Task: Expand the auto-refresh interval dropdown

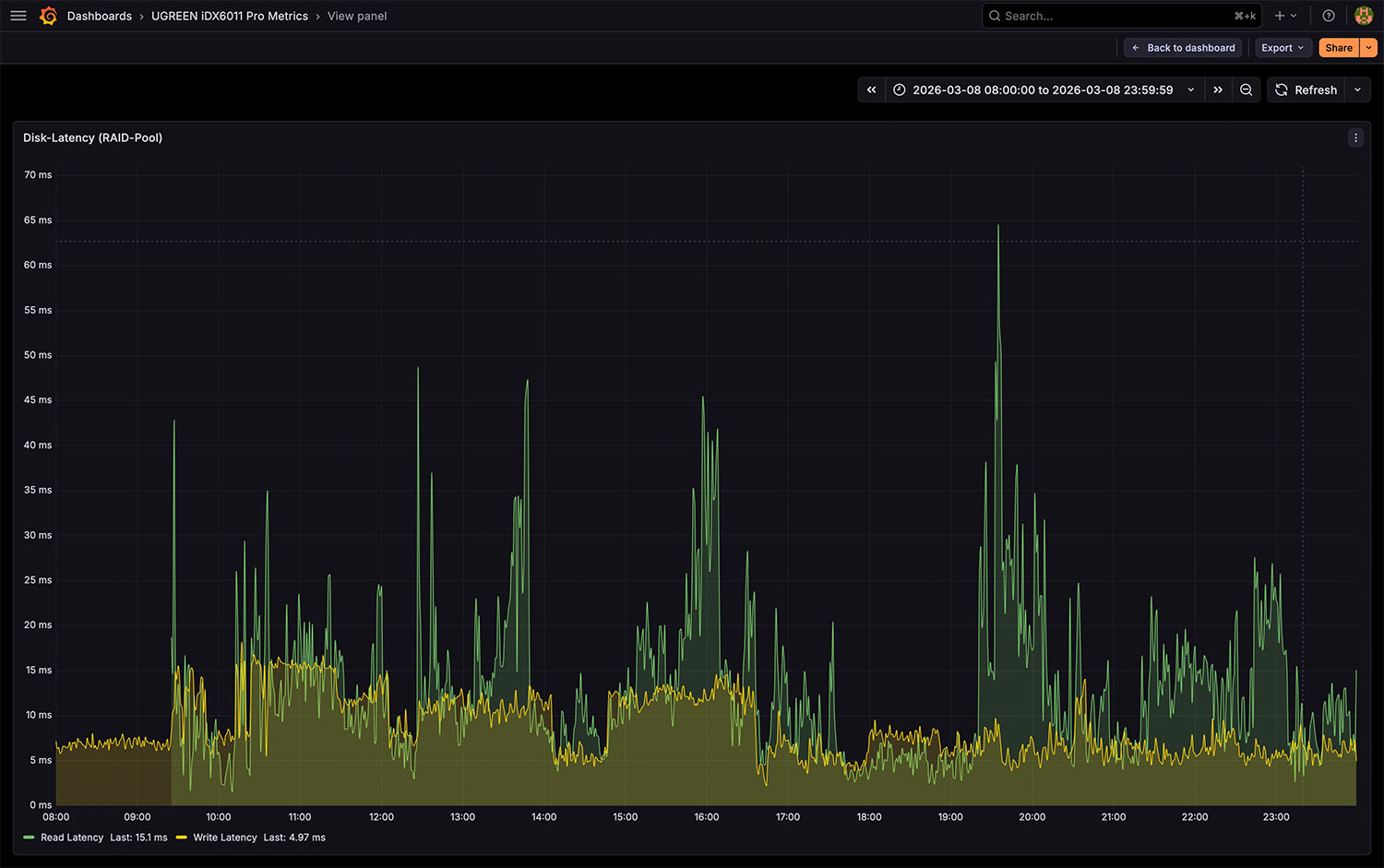Action: [1357, 89]
